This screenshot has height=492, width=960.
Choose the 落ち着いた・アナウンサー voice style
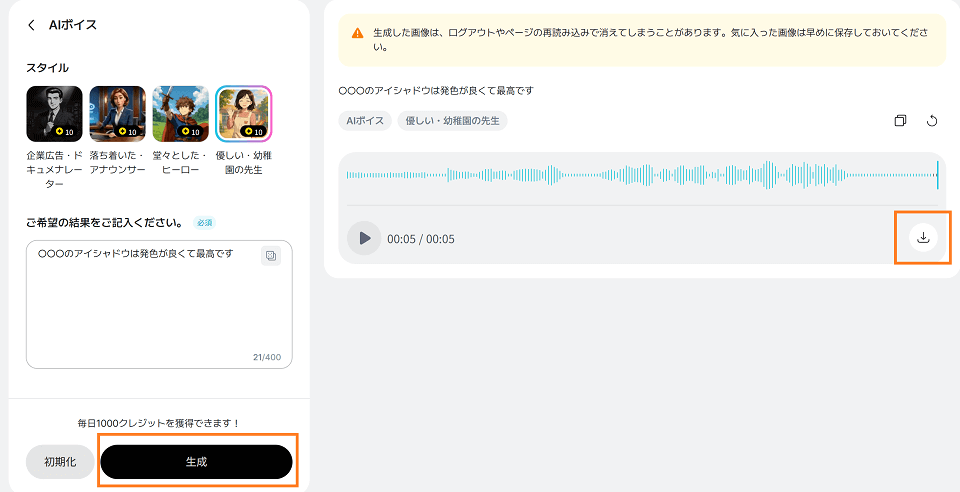(118, 114)
